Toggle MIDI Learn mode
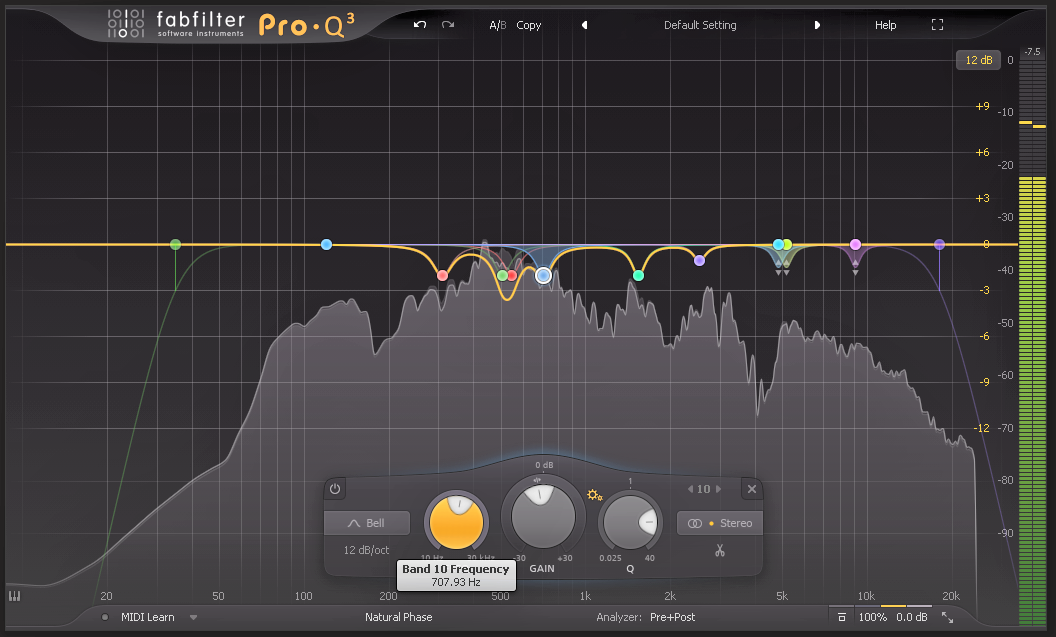The width and height of the screenshot is (1056, 637). click(147, 617)
